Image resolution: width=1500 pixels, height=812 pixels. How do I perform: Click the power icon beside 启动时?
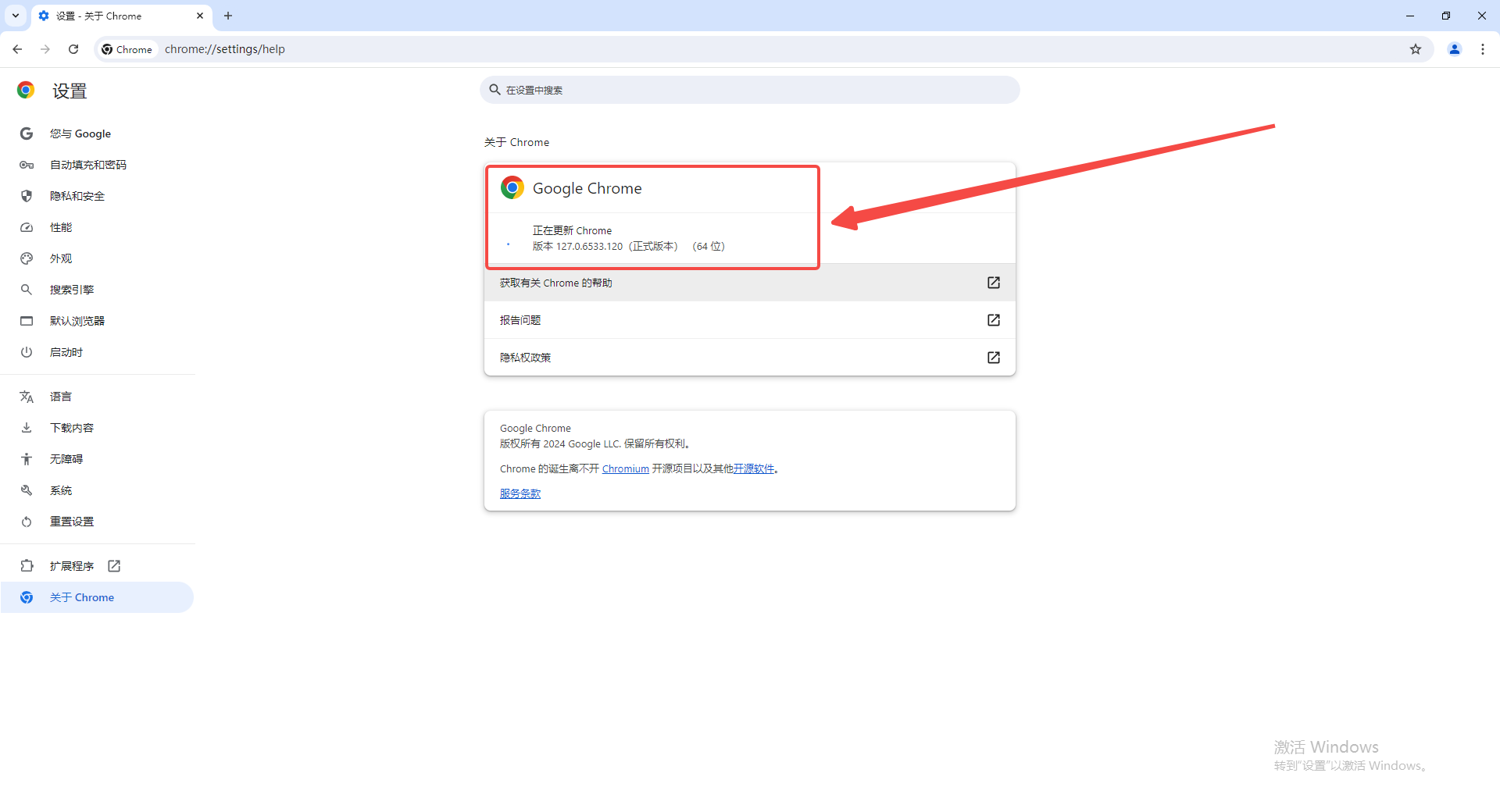[x=27, y=352]
